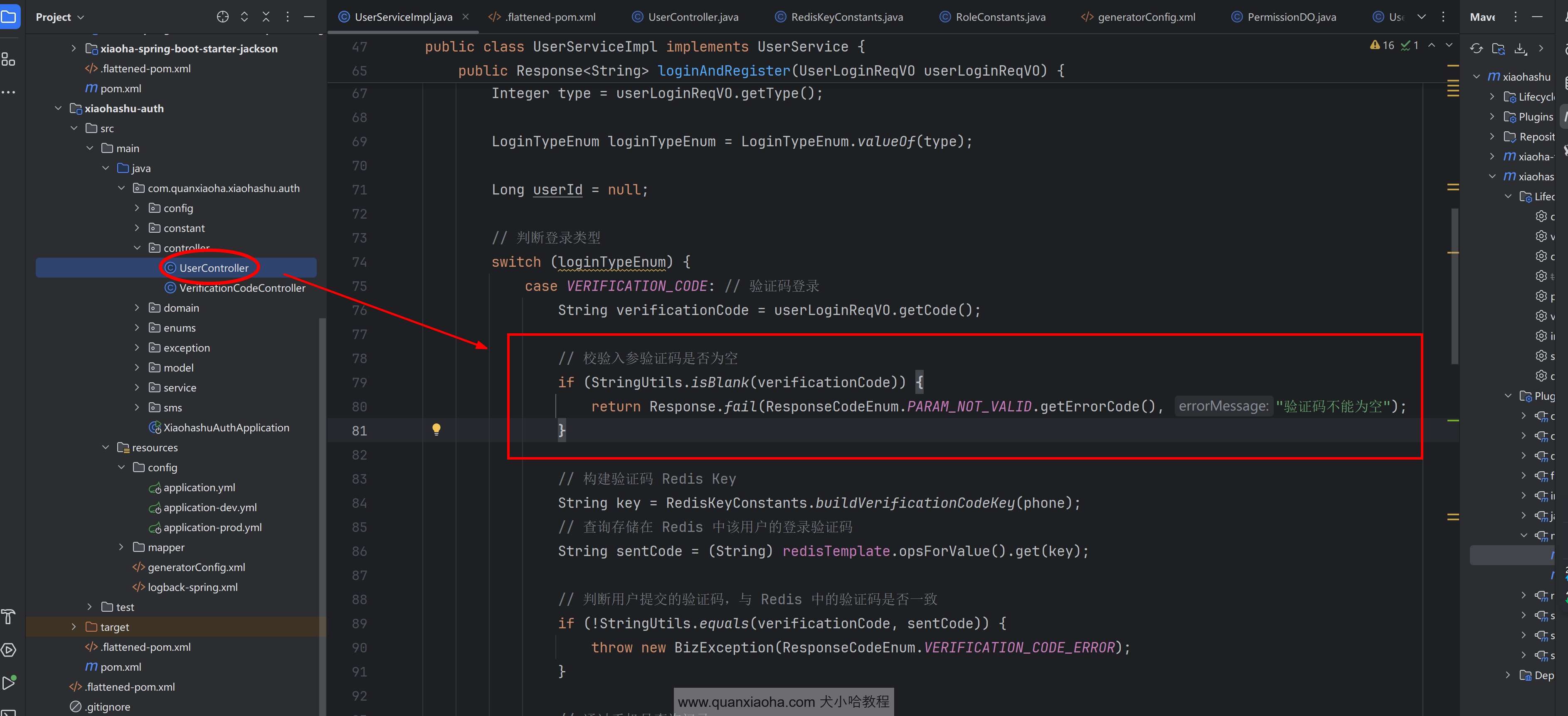The image size is (1568, 716).
Task: Click the Select Opened File crosshair icon
Action: click(223, 17)
